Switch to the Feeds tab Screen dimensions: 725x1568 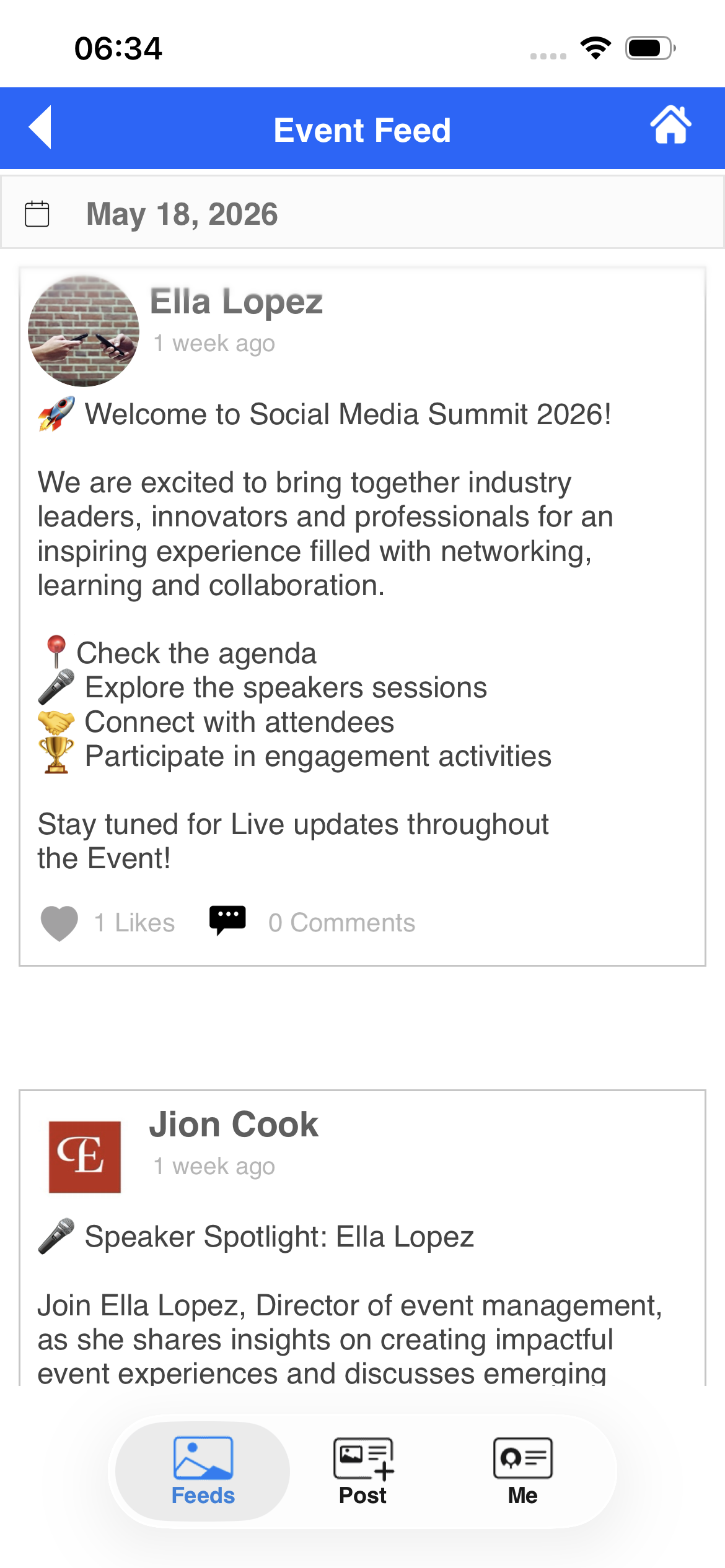203,1471
